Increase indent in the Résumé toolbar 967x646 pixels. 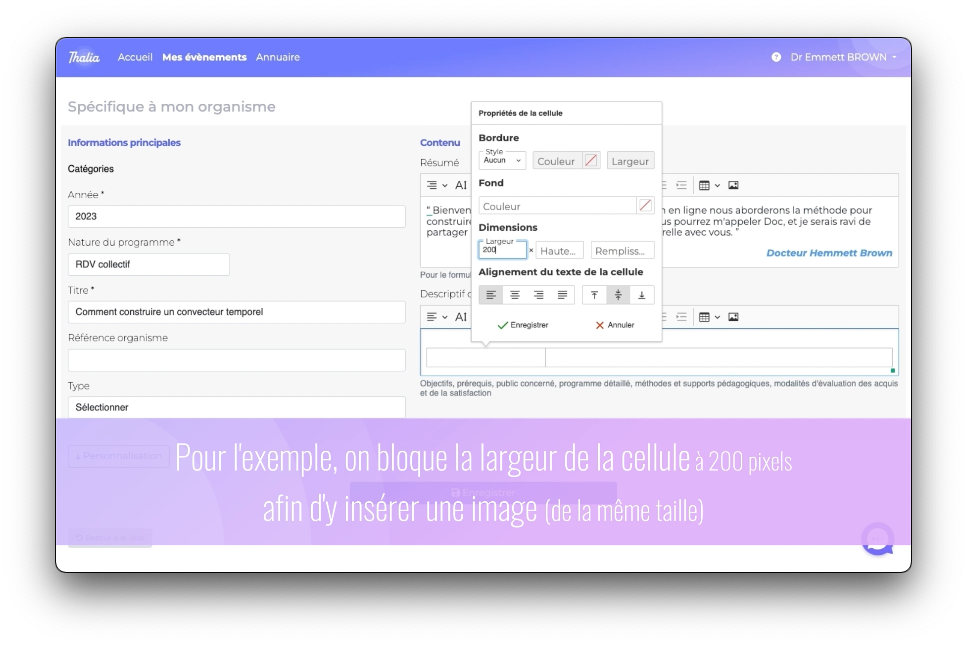[681, 185]
